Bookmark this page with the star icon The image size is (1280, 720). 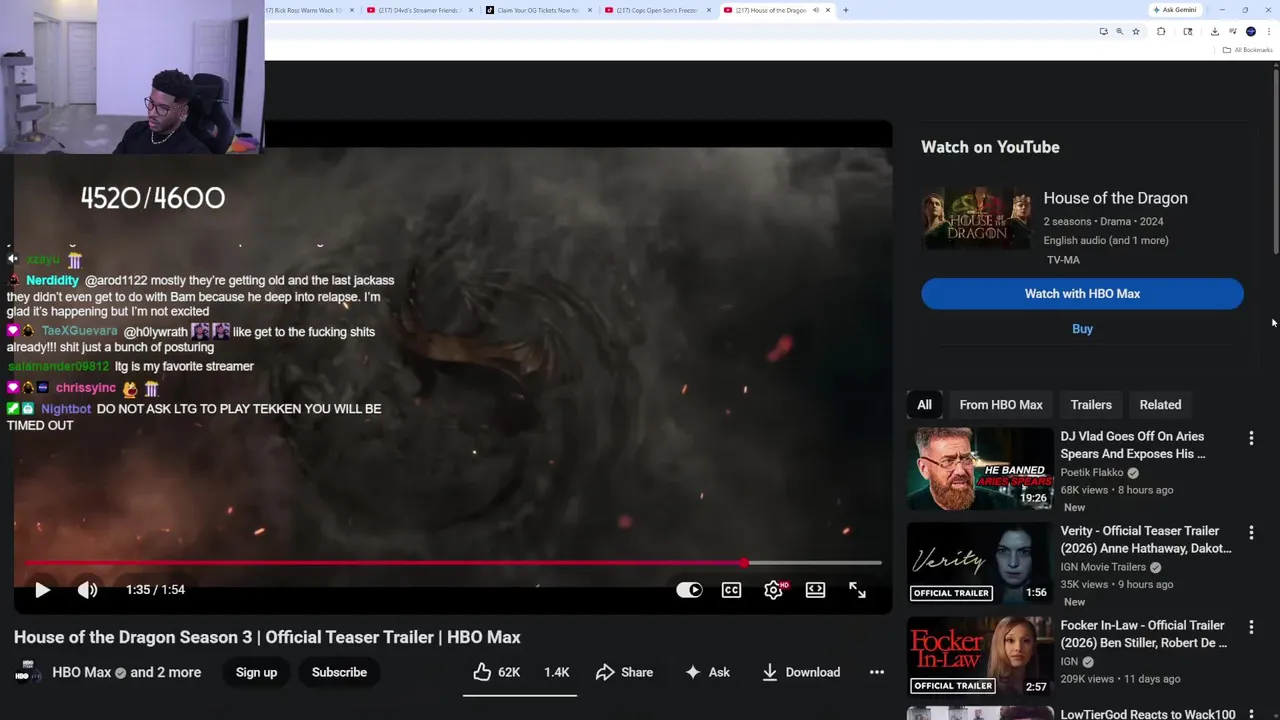click(1136, 31)
